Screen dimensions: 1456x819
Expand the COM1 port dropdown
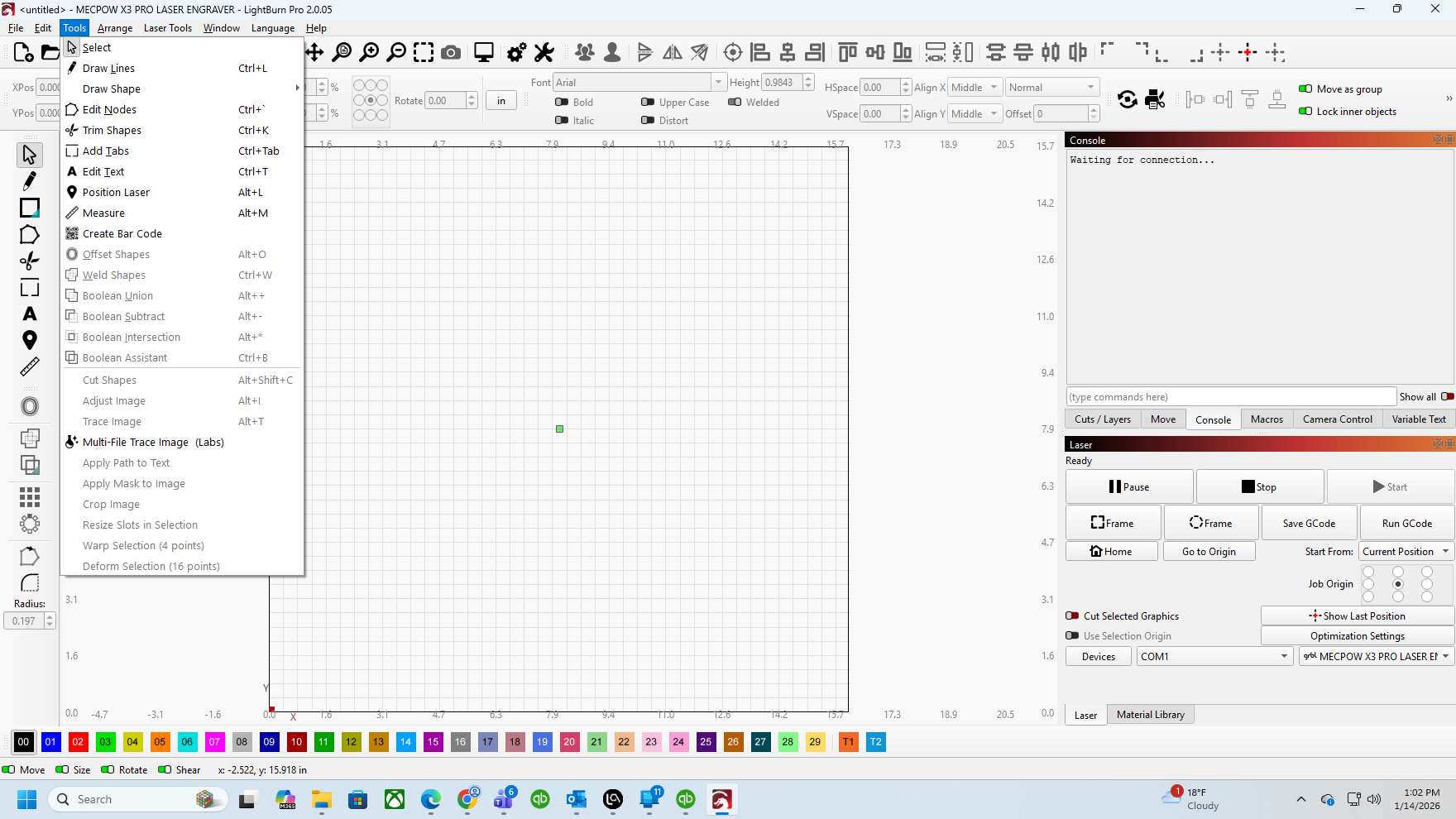coord(1214,657)
